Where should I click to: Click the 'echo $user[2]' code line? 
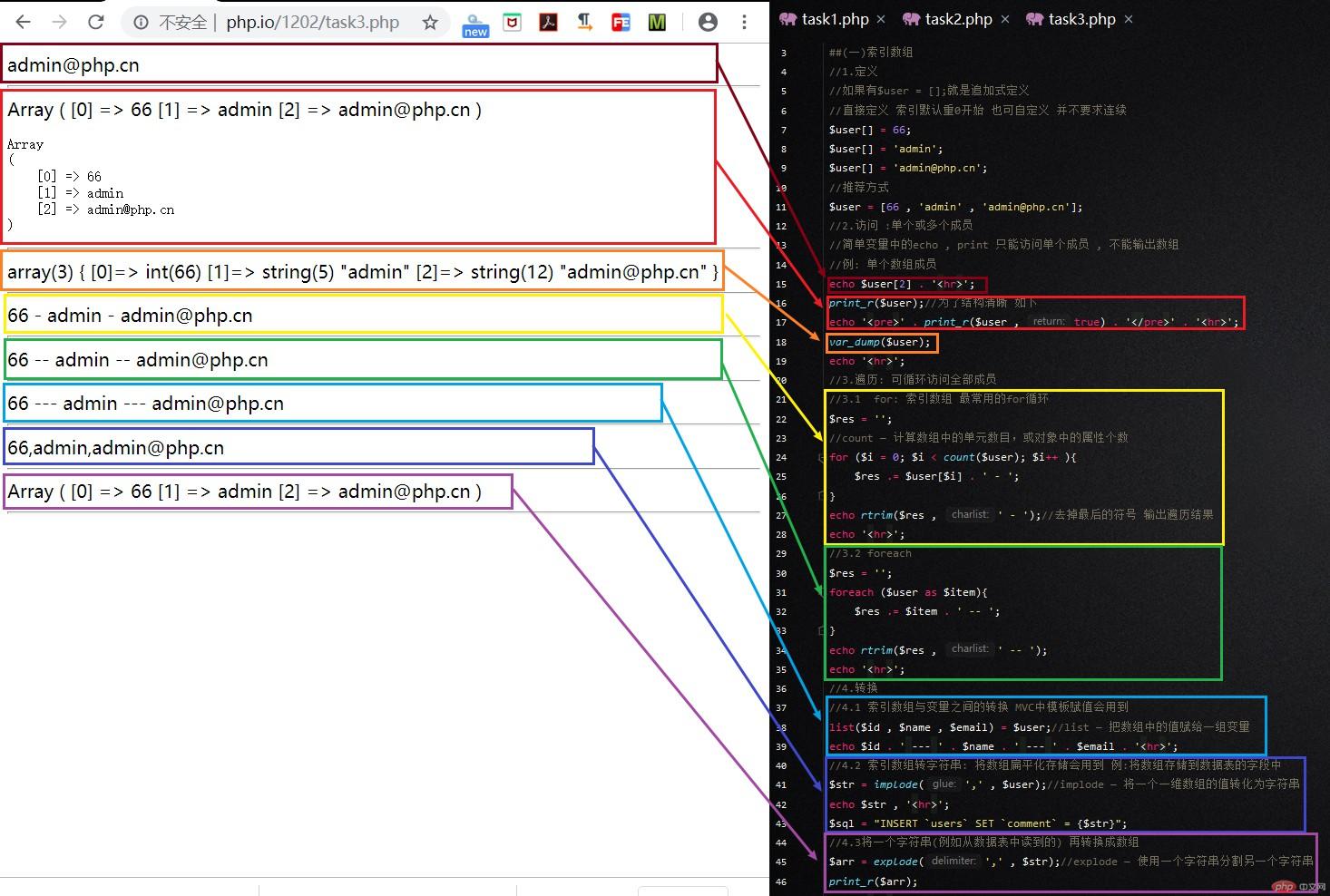click(x=902, y=284)
